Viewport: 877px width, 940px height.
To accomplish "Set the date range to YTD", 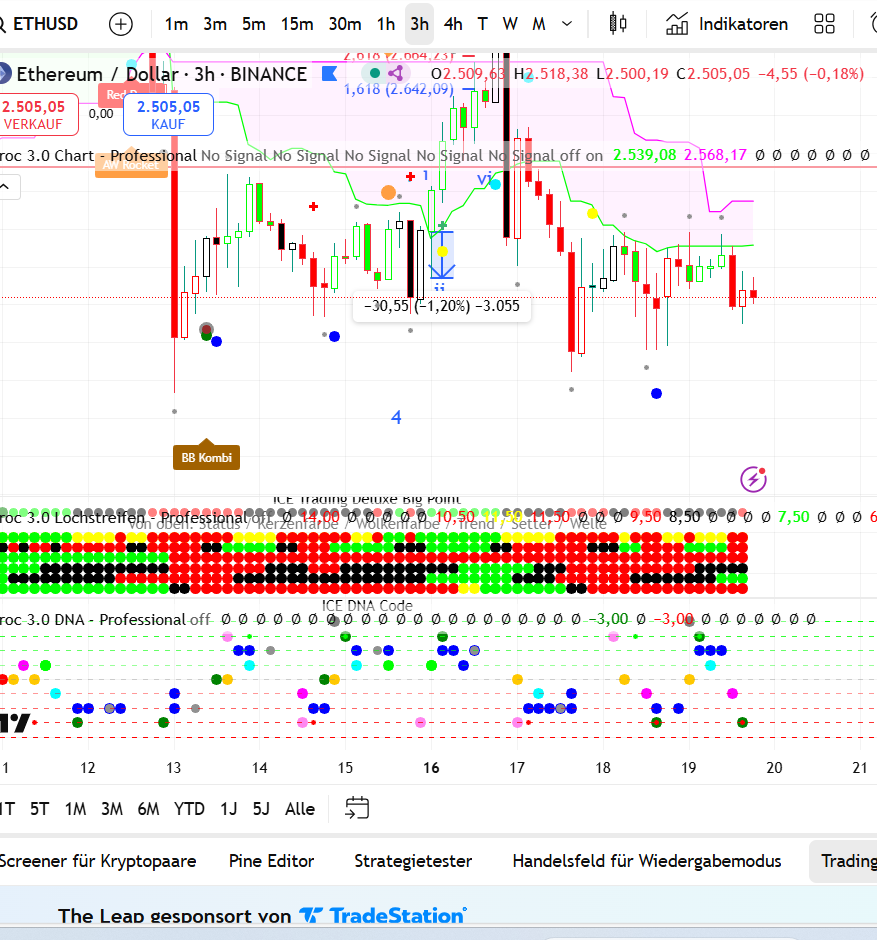I will click(x=189, y=809).
